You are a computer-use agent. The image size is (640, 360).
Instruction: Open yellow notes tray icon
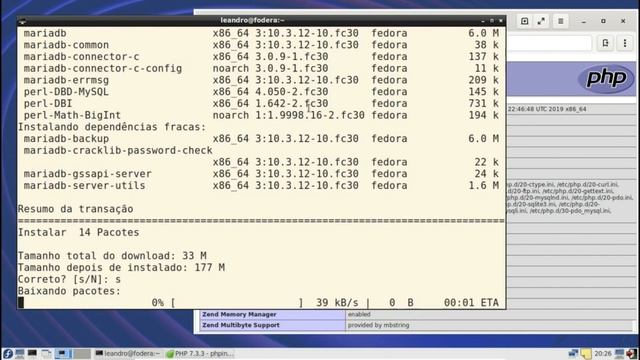[x=586, y=353]
